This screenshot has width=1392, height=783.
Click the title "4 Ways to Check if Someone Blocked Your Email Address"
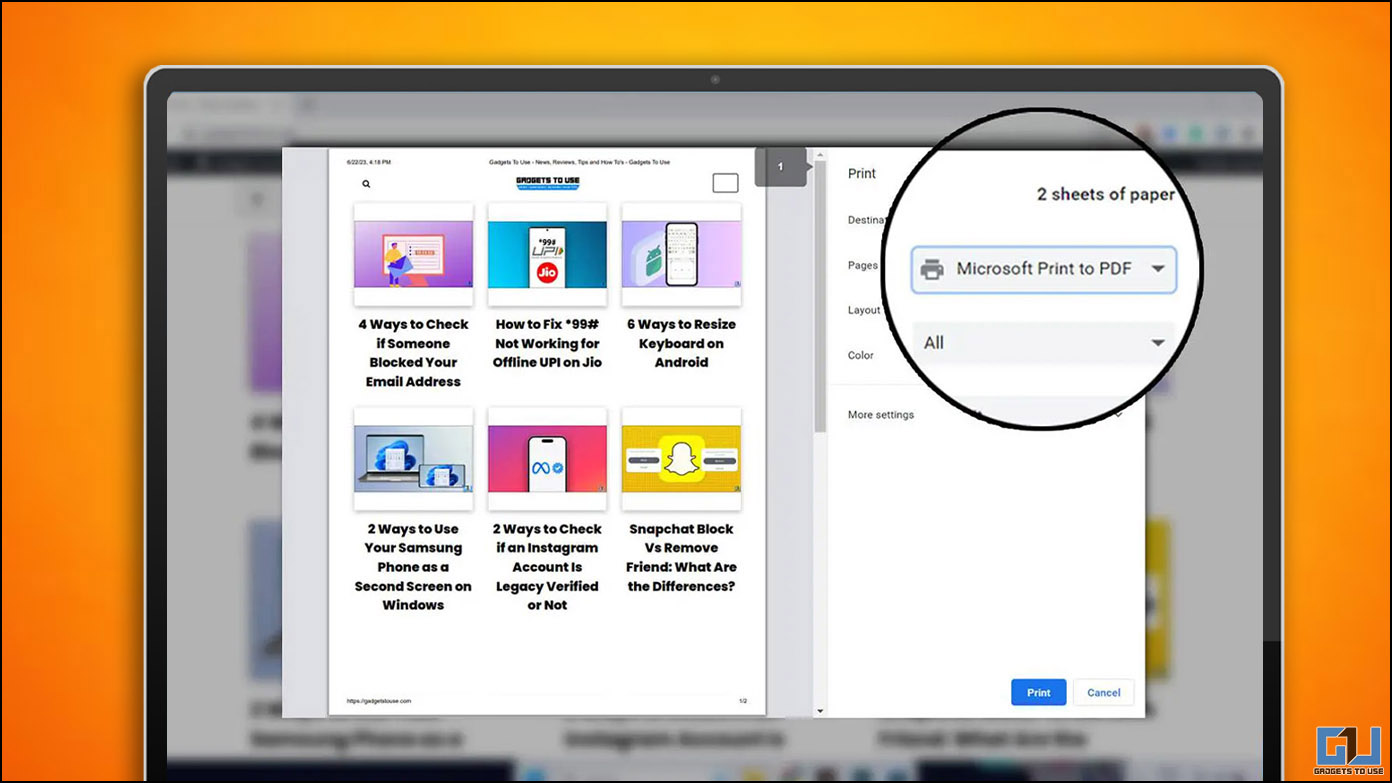tap(413, 353)
